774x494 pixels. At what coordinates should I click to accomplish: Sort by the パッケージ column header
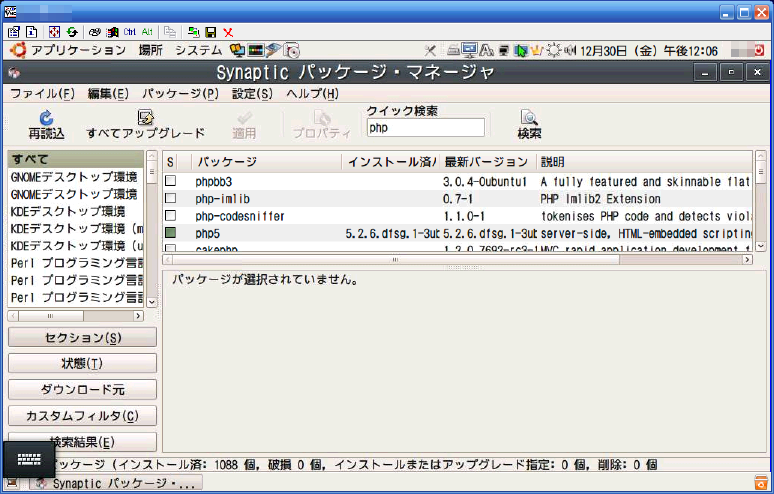pos(267,162)
